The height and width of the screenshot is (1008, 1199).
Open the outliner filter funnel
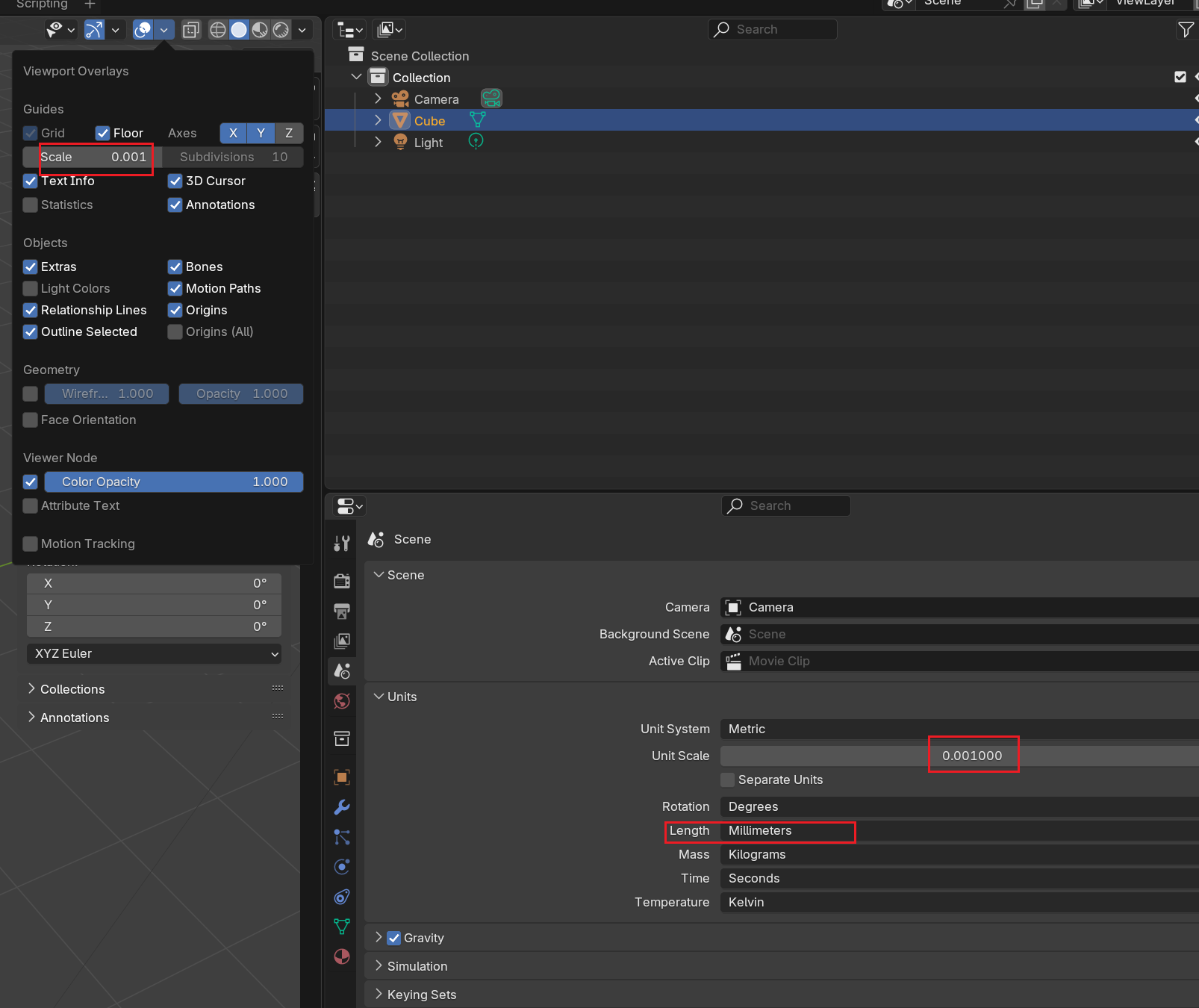point(1186,30)
